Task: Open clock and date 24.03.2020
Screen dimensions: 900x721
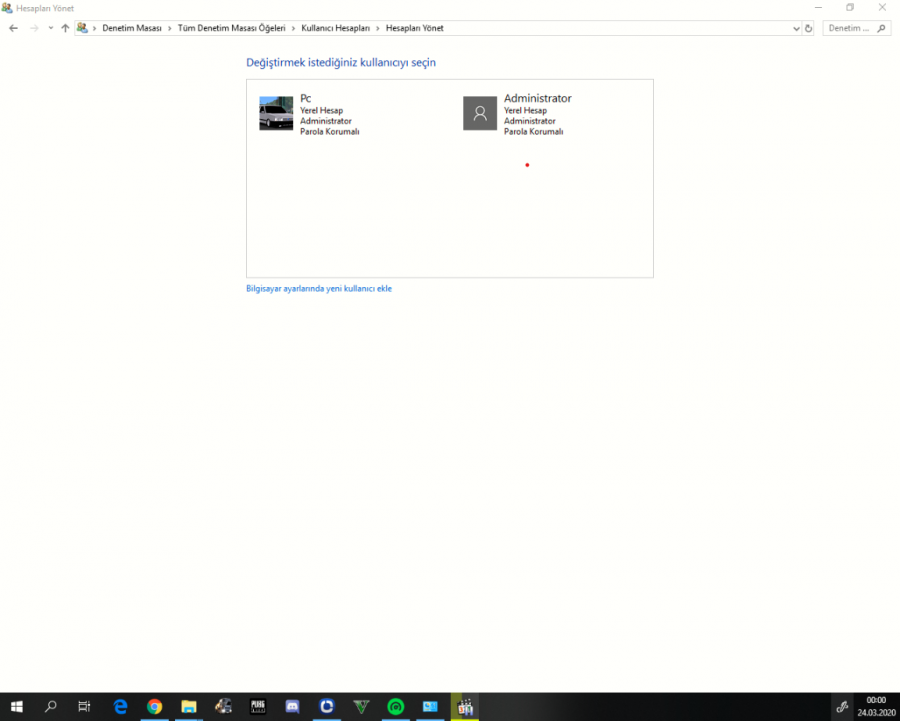Action: [x=876, y=707]
